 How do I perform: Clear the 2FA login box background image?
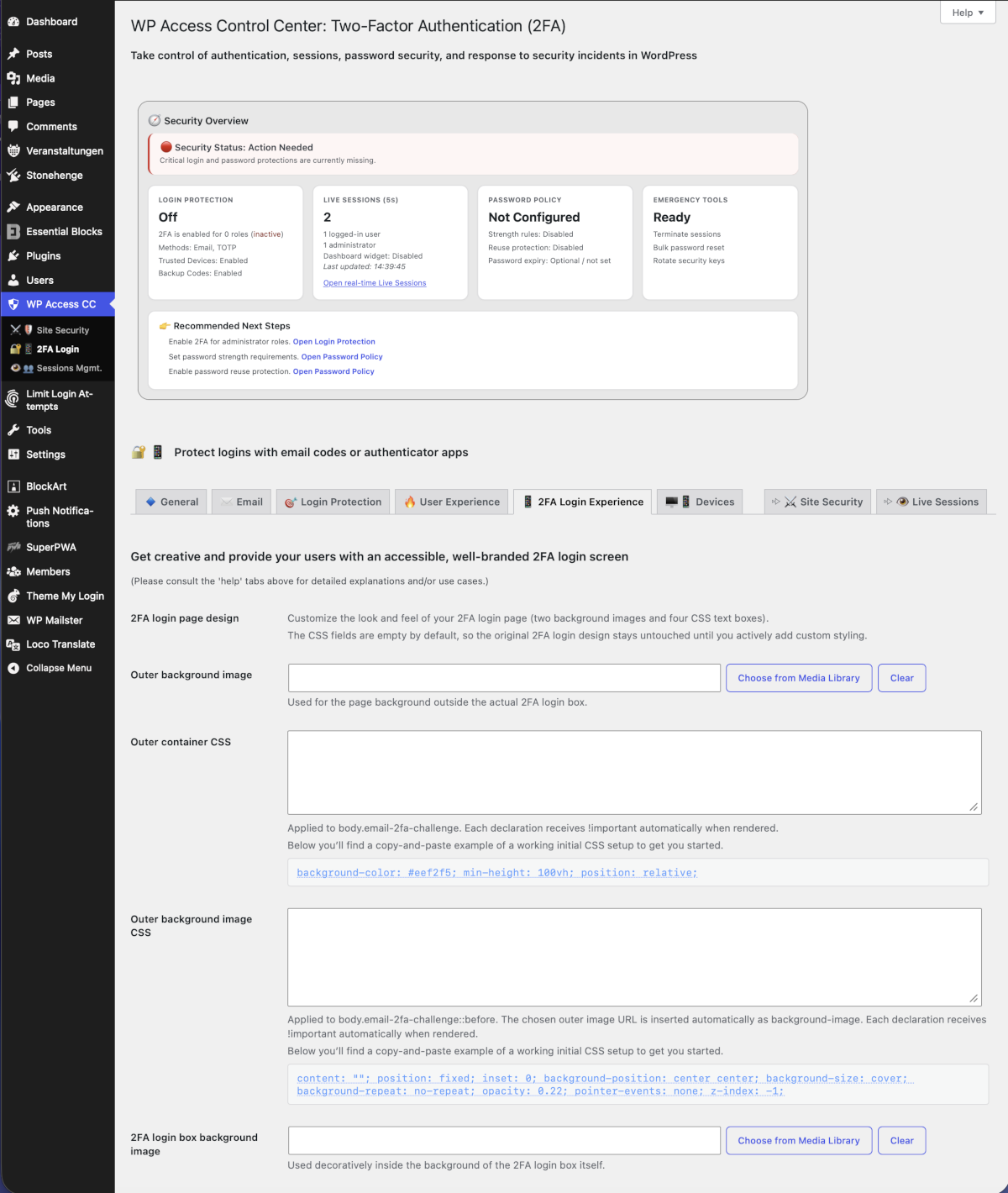pos(901,1140)
